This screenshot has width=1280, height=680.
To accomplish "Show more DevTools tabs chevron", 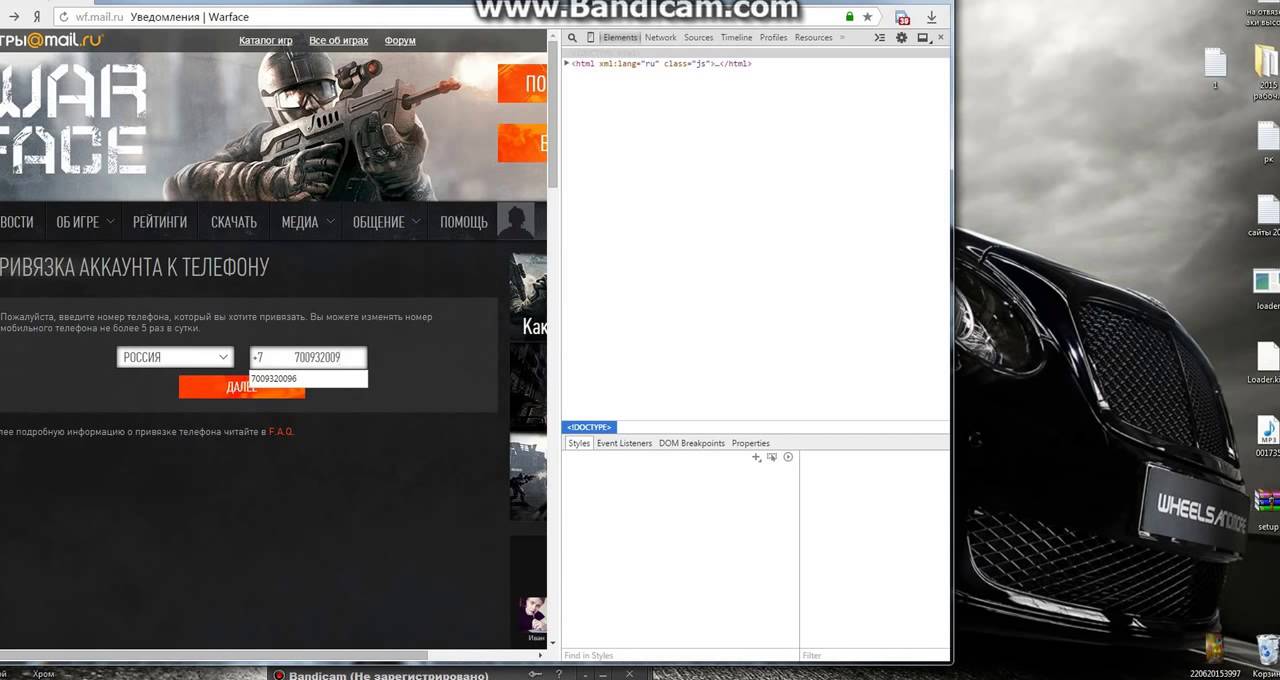I will point(842,38).
